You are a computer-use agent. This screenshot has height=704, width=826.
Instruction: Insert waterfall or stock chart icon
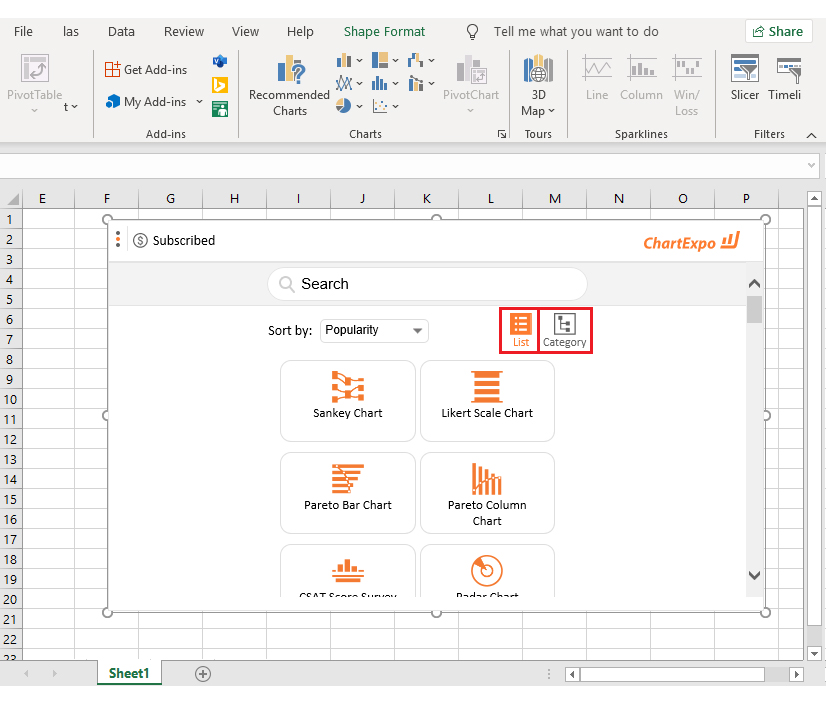pos(415,60)
